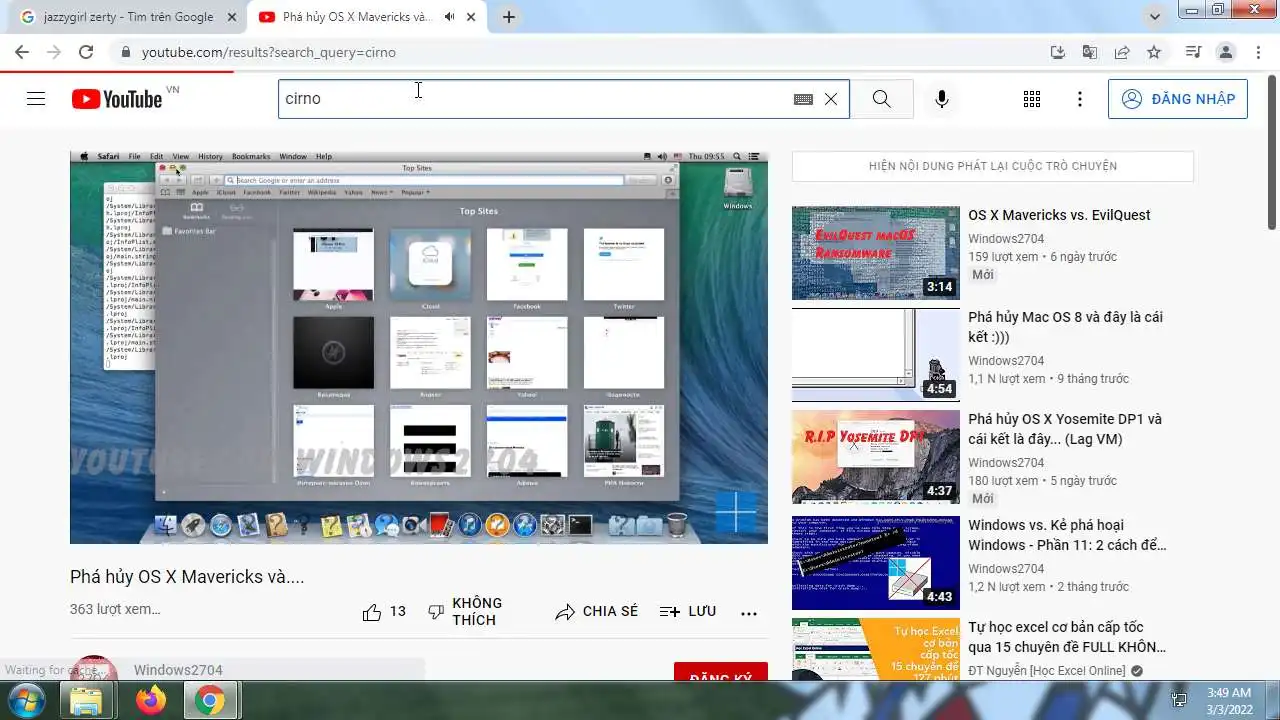This screenshot has height=720, width=1280.
Task: Open the Yosemite DP1 video thumbnail
Action: coord(876,457)
